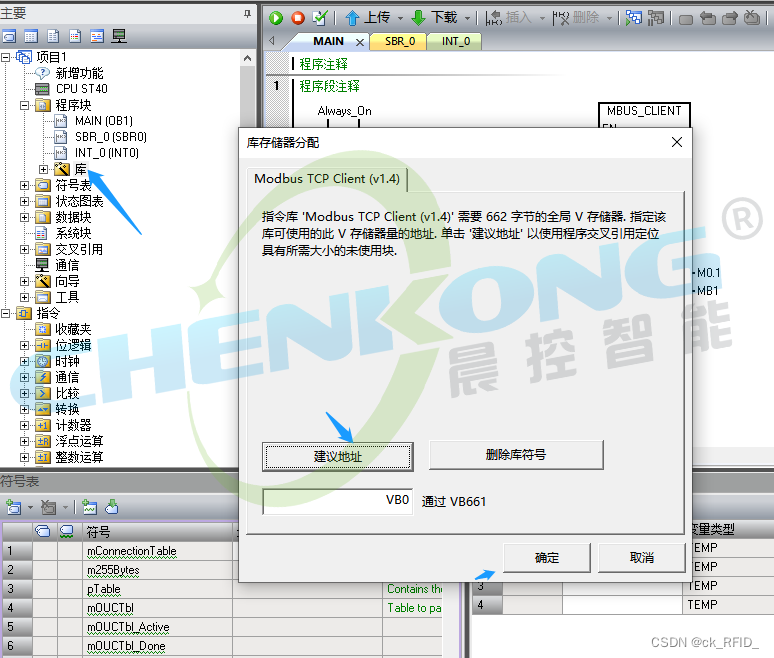Image resolution: width=774 pixels, height=658 pixels.
Task: Click the 上传 upload button
Action: (367, 18)
